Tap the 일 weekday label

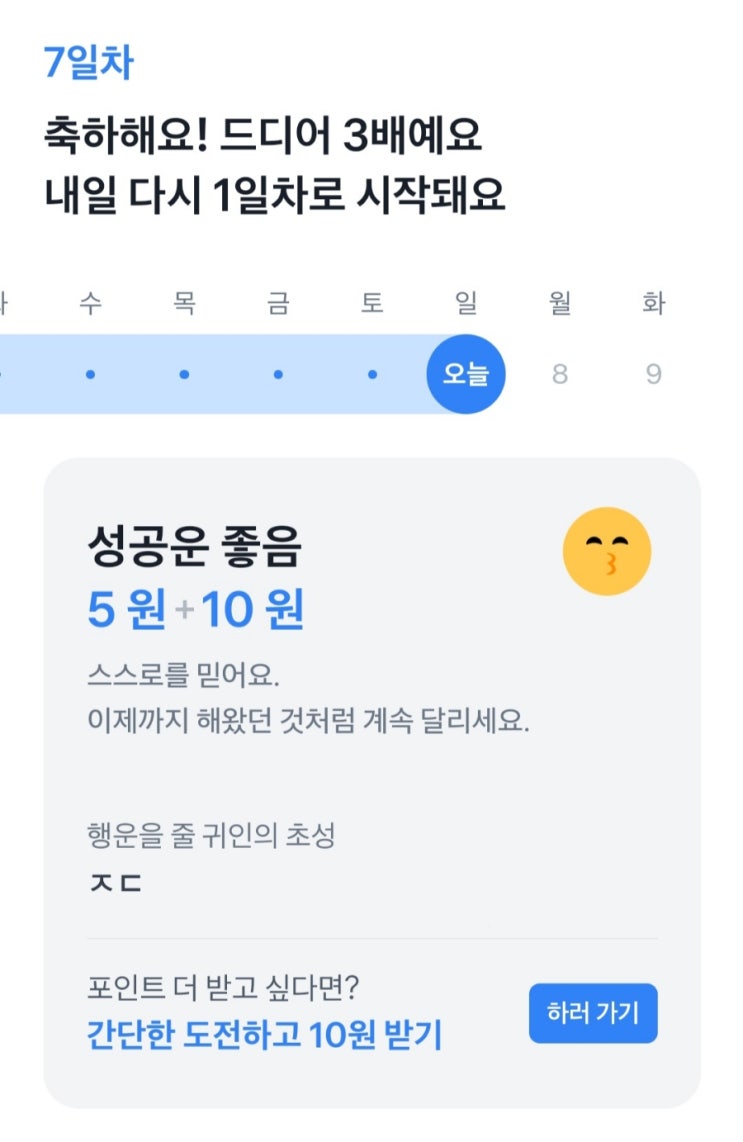[x=466, y=303]
